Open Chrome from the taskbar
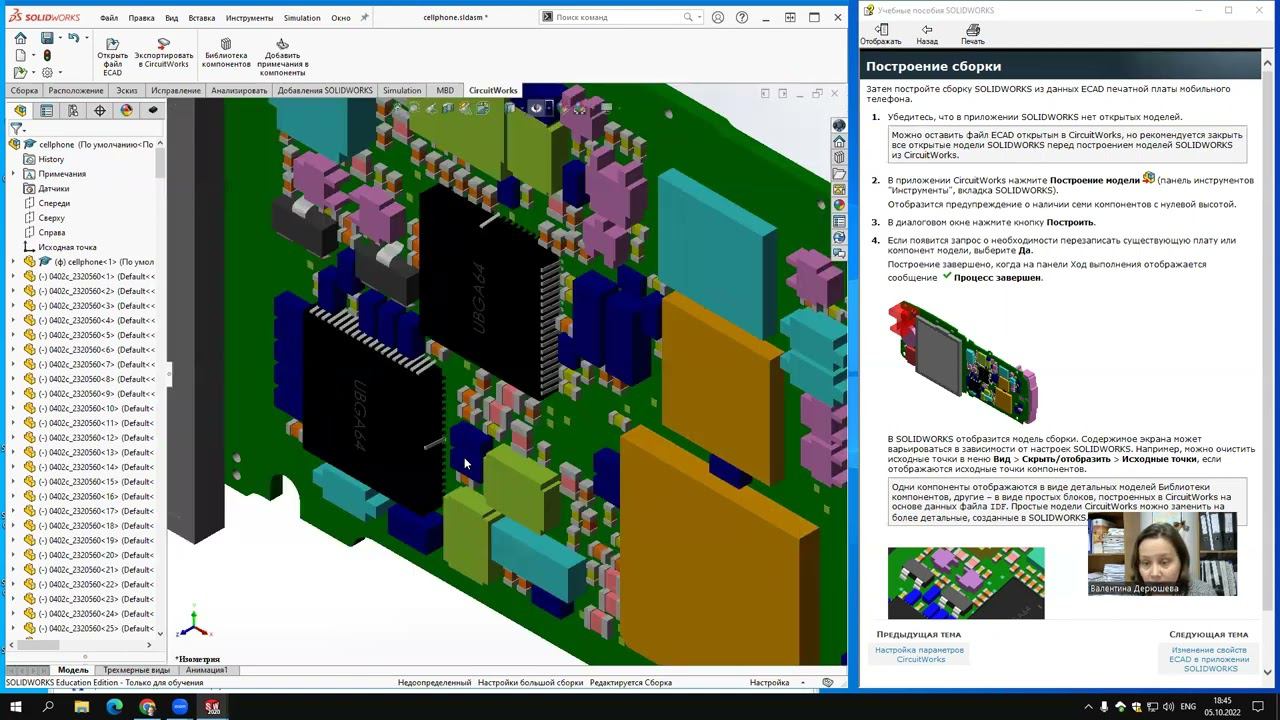This screenshot has height=720, width=1280. pos(147,707)
